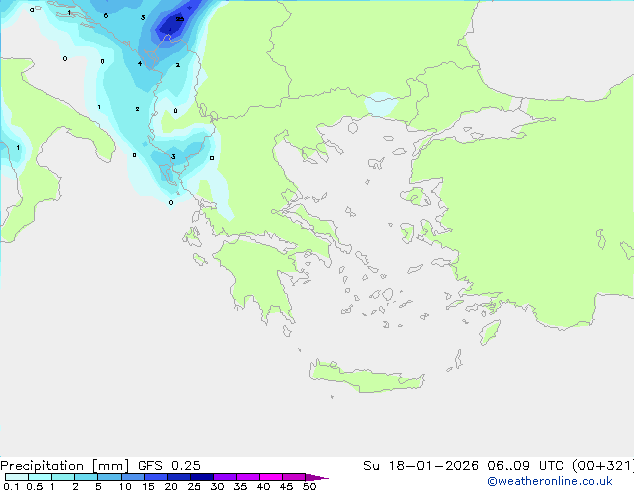
Task: Click the island of Rhodes on map
Action: tap(490, 332)
